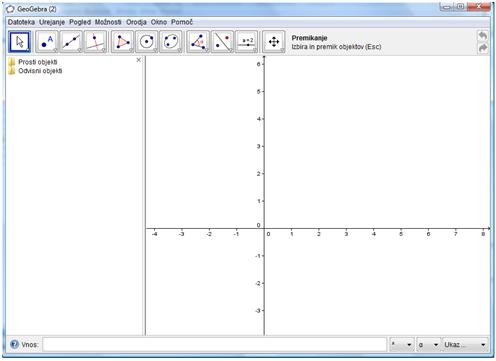496x361 pixels.
Task: Click the Undo arrow icon
Action: click(483, 35)
